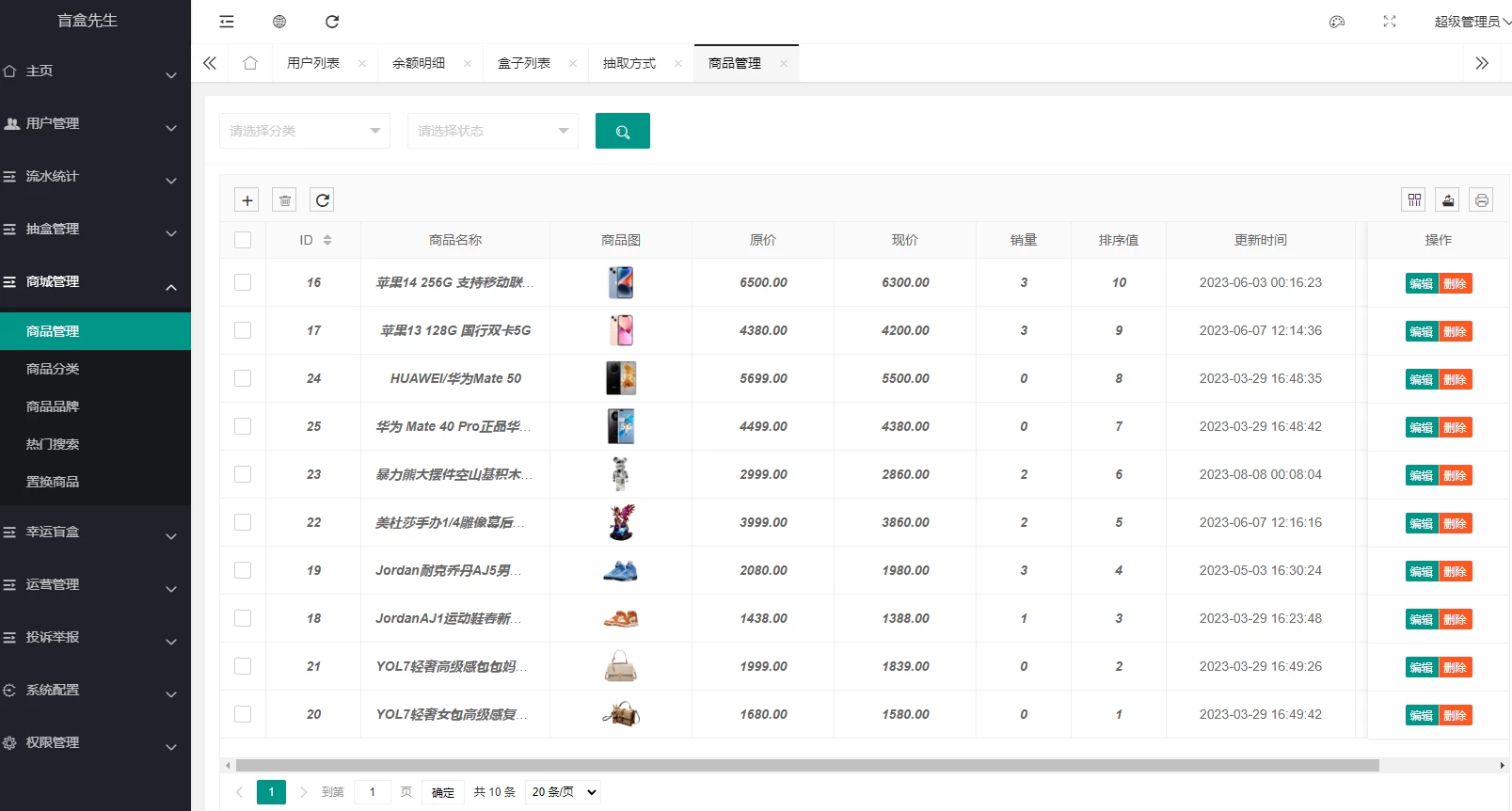The width and height of the screenshot is (1512, 811).
Task: Open 热门搜索 in the sidebar
Action: click(x=95, y=444)
